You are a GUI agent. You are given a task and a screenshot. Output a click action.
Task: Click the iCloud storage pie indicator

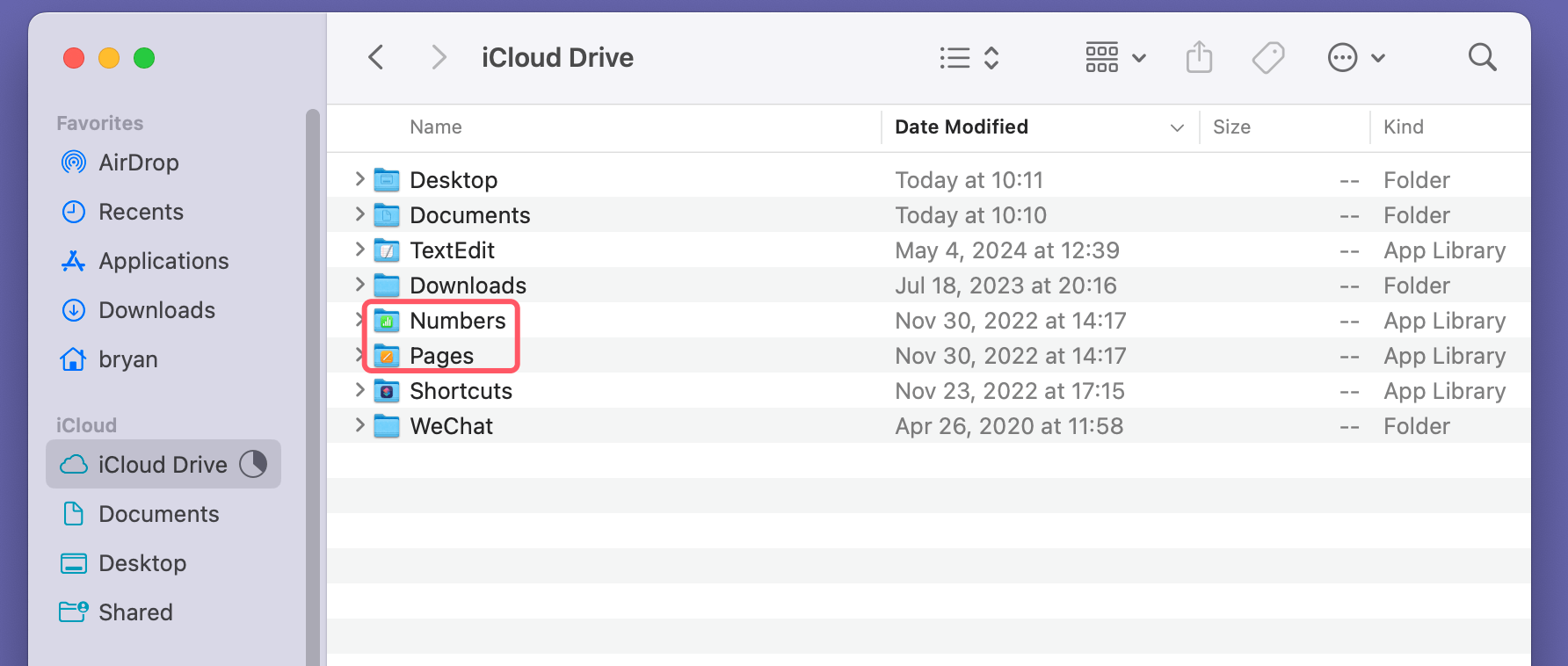tap(253, 464)
